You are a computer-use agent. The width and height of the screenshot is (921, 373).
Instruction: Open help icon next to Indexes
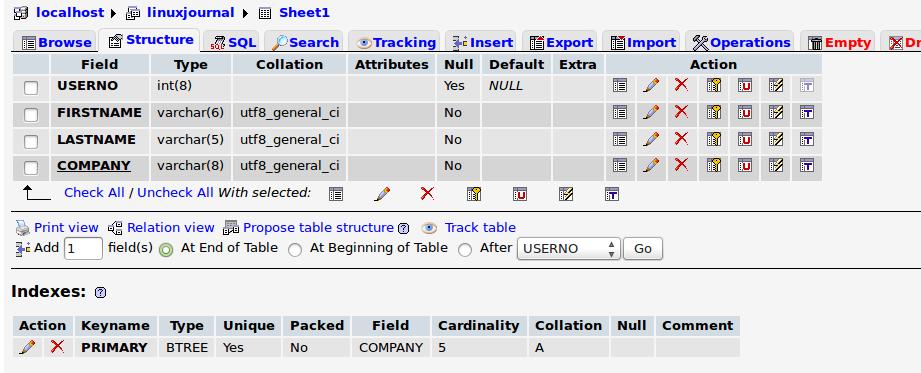tap(100, 292)
